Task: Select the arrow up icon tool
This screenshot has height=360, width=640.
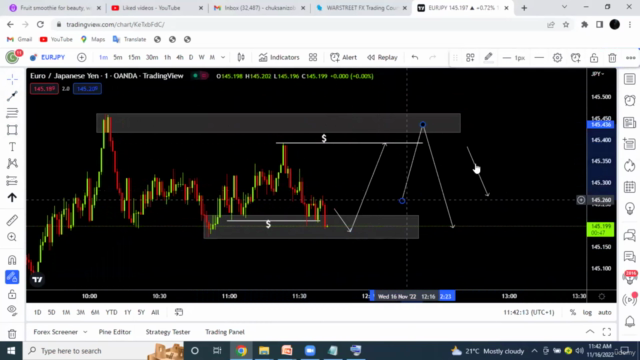Action: [12, 198]
